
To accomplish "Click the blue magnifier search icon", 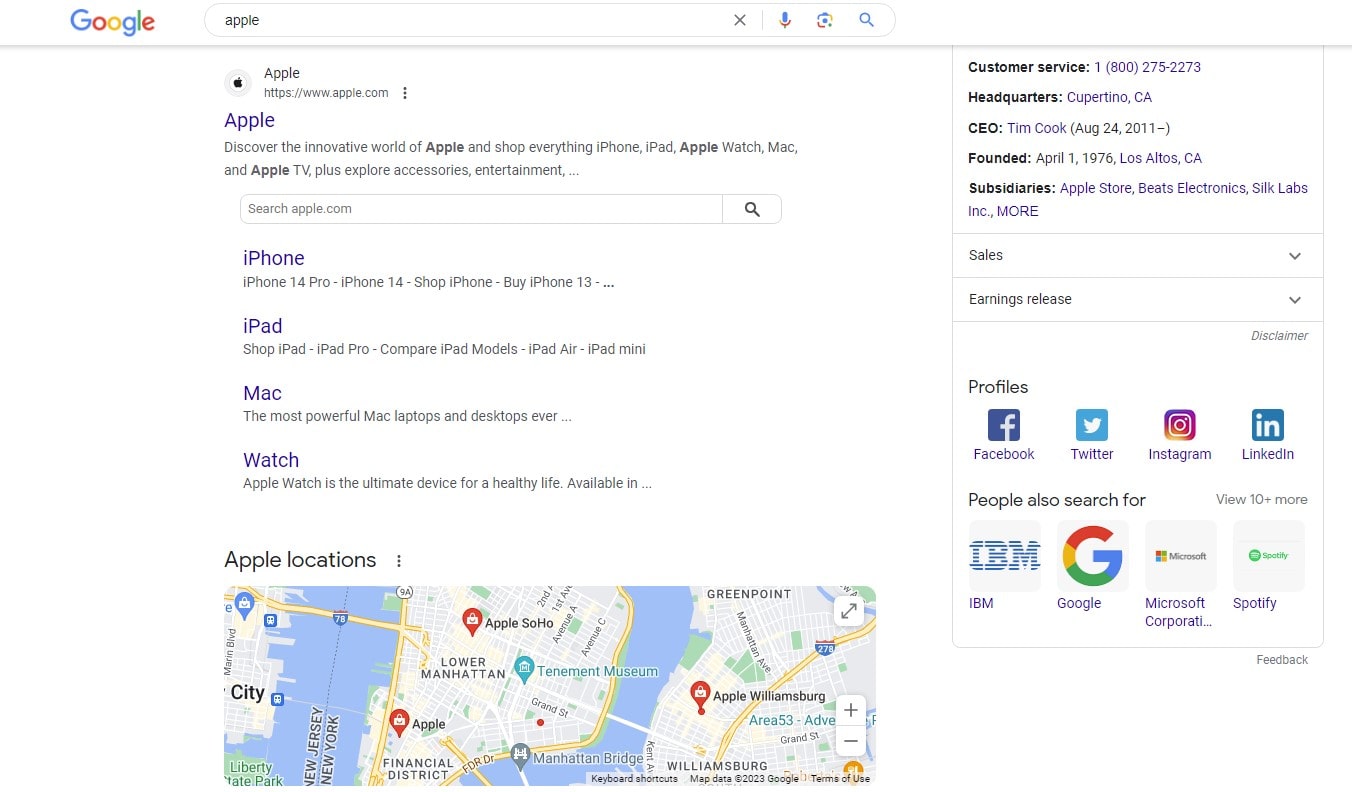I will point(866,20).
